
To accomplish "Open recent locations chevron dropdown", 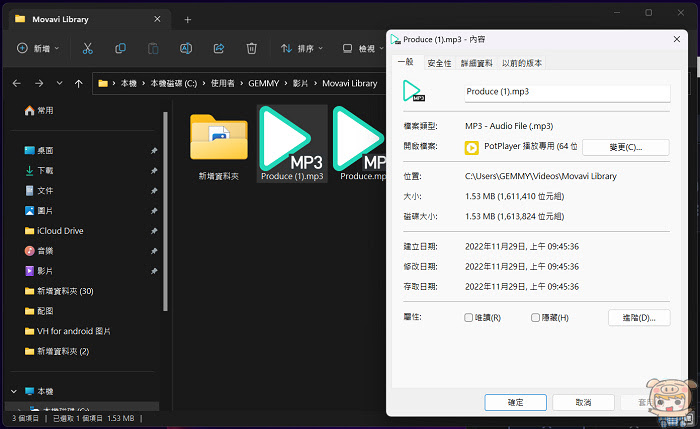I will (59, 83).
